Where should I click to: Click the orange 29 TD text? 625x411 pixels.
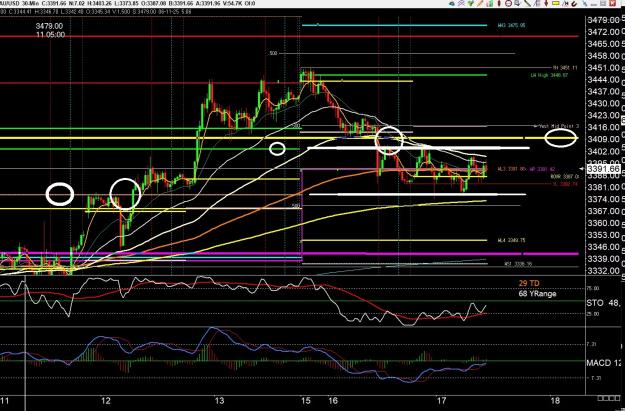tap(529, 283)
